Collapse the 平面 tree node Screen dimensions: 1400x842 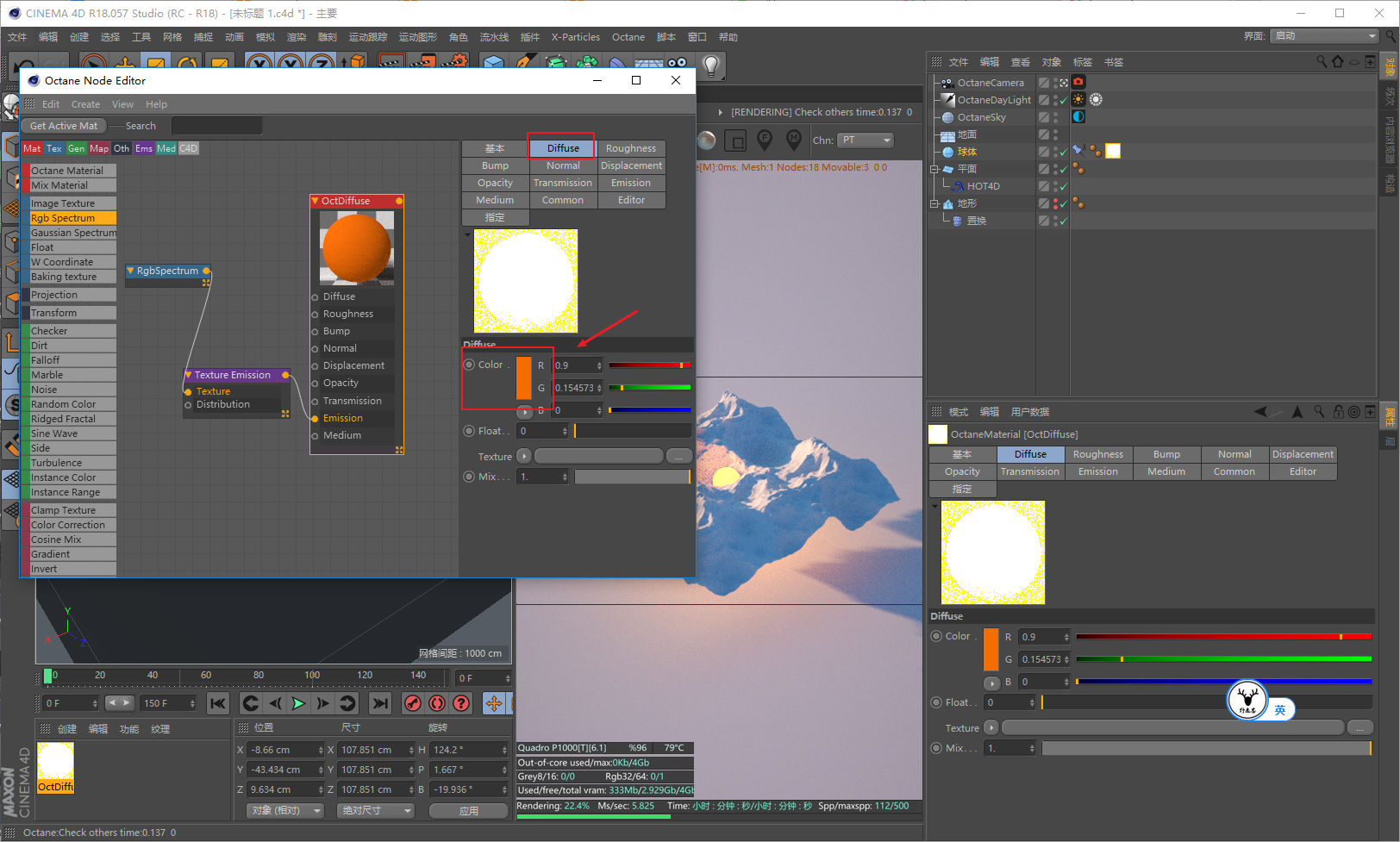tap(934, 169)
